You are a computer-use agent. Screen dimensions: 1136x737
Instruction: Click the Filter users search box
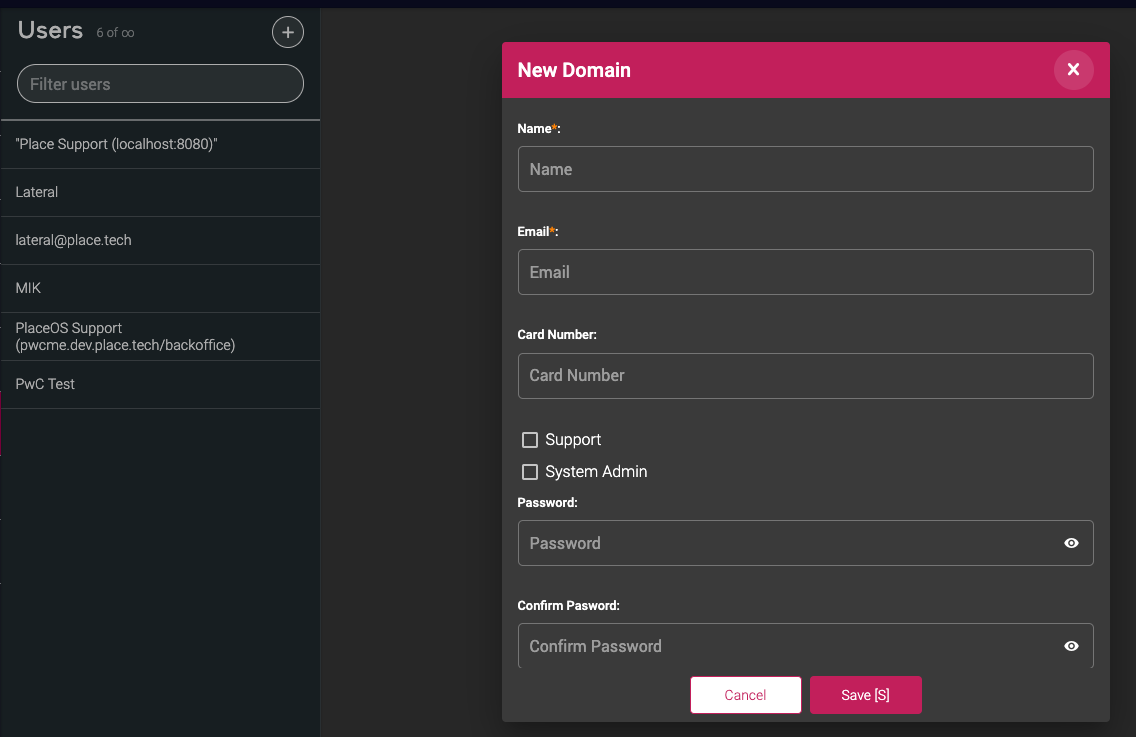160,83
